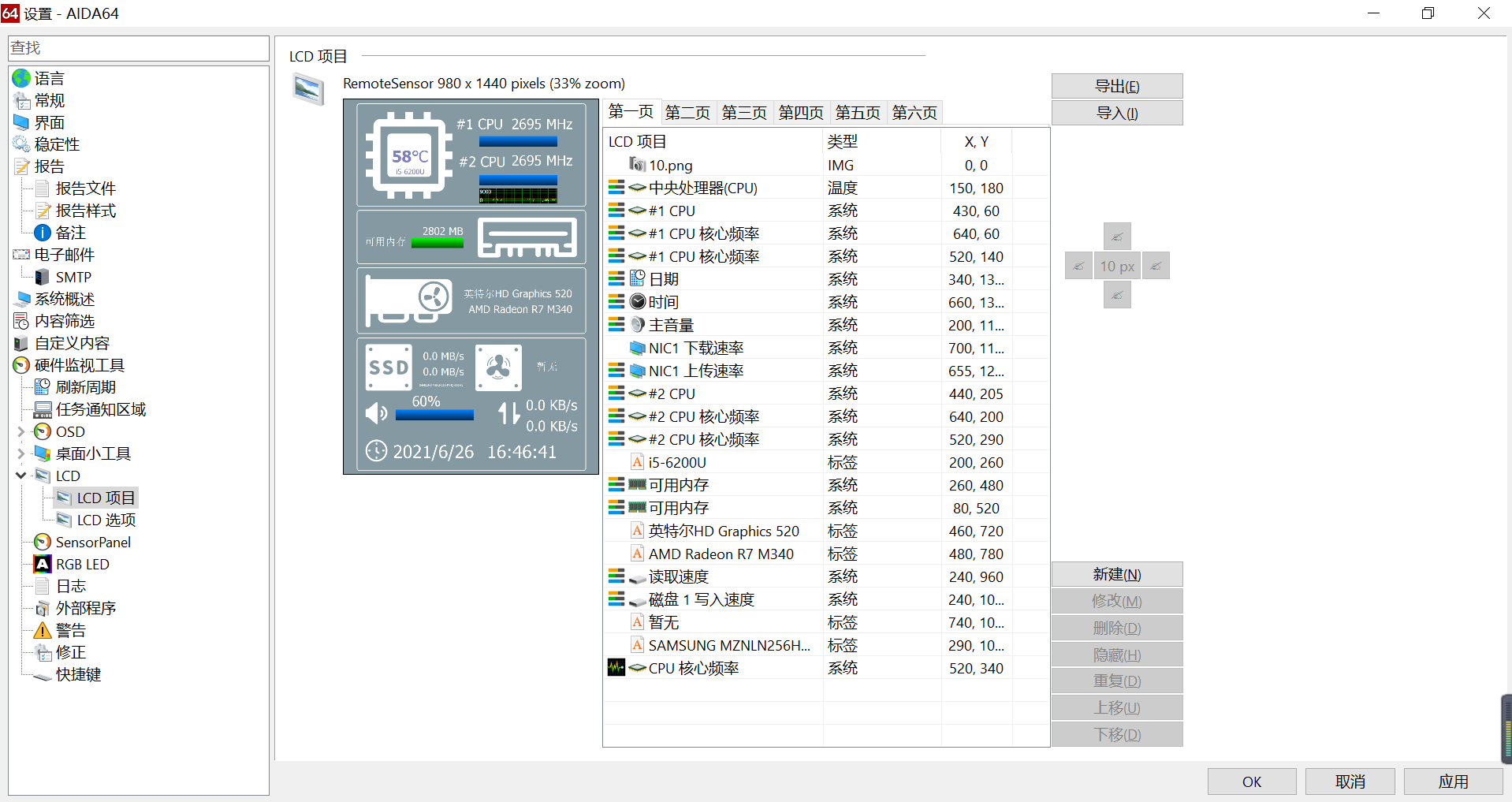Click the globe icon for 语言
The image size is (1512, 802).
point(21,79)
